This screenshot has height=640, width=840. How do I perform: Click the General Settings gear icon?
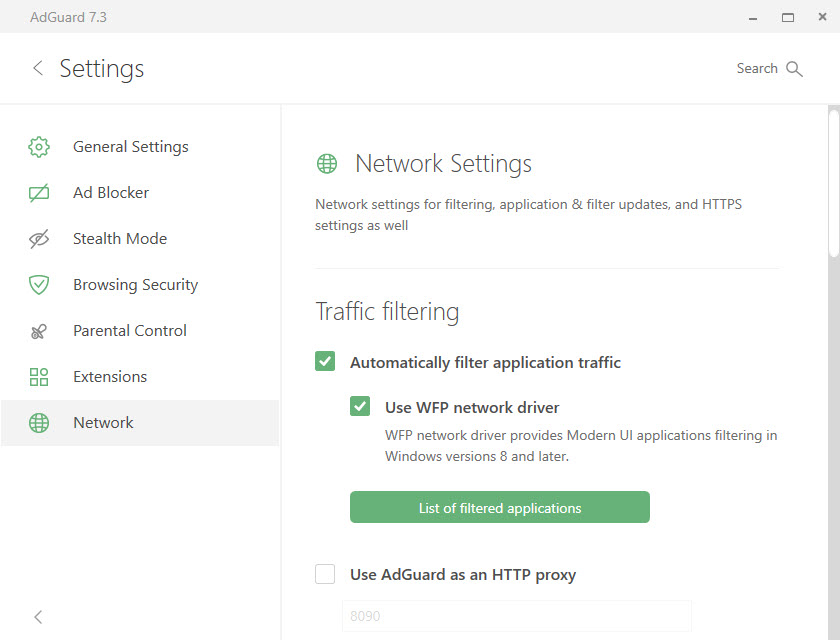39,147
